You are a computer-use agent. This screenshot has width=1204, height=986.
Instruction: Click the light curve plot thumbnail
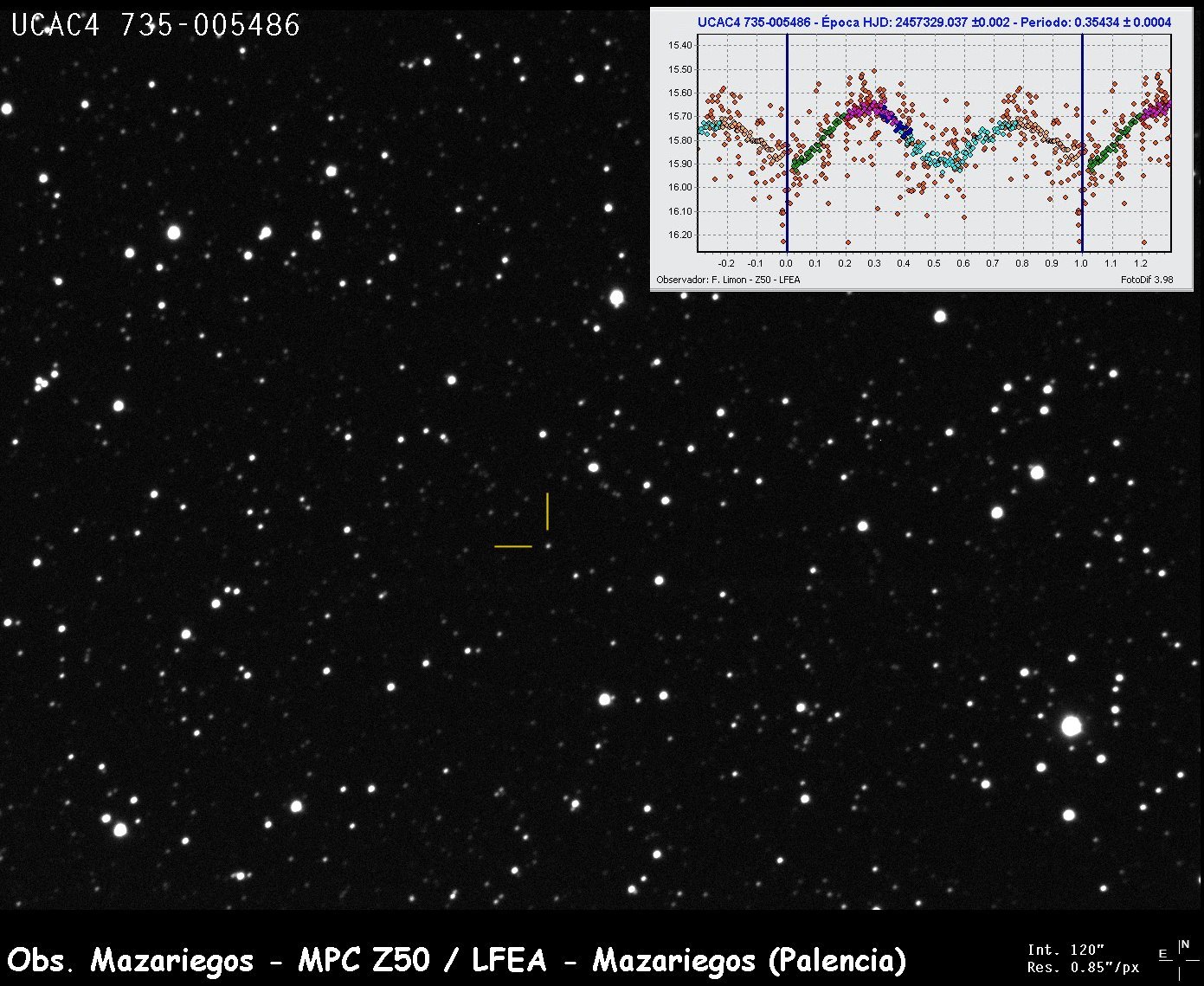[921, 149]
